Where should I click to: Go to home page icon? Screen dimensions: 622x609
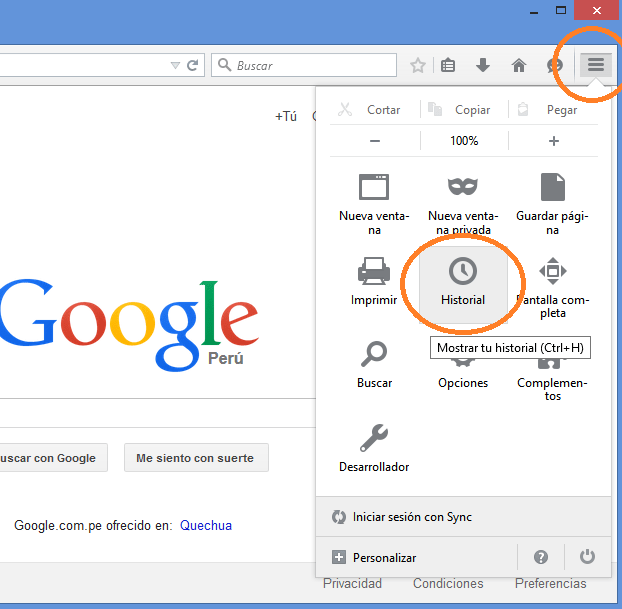point(518,65)
